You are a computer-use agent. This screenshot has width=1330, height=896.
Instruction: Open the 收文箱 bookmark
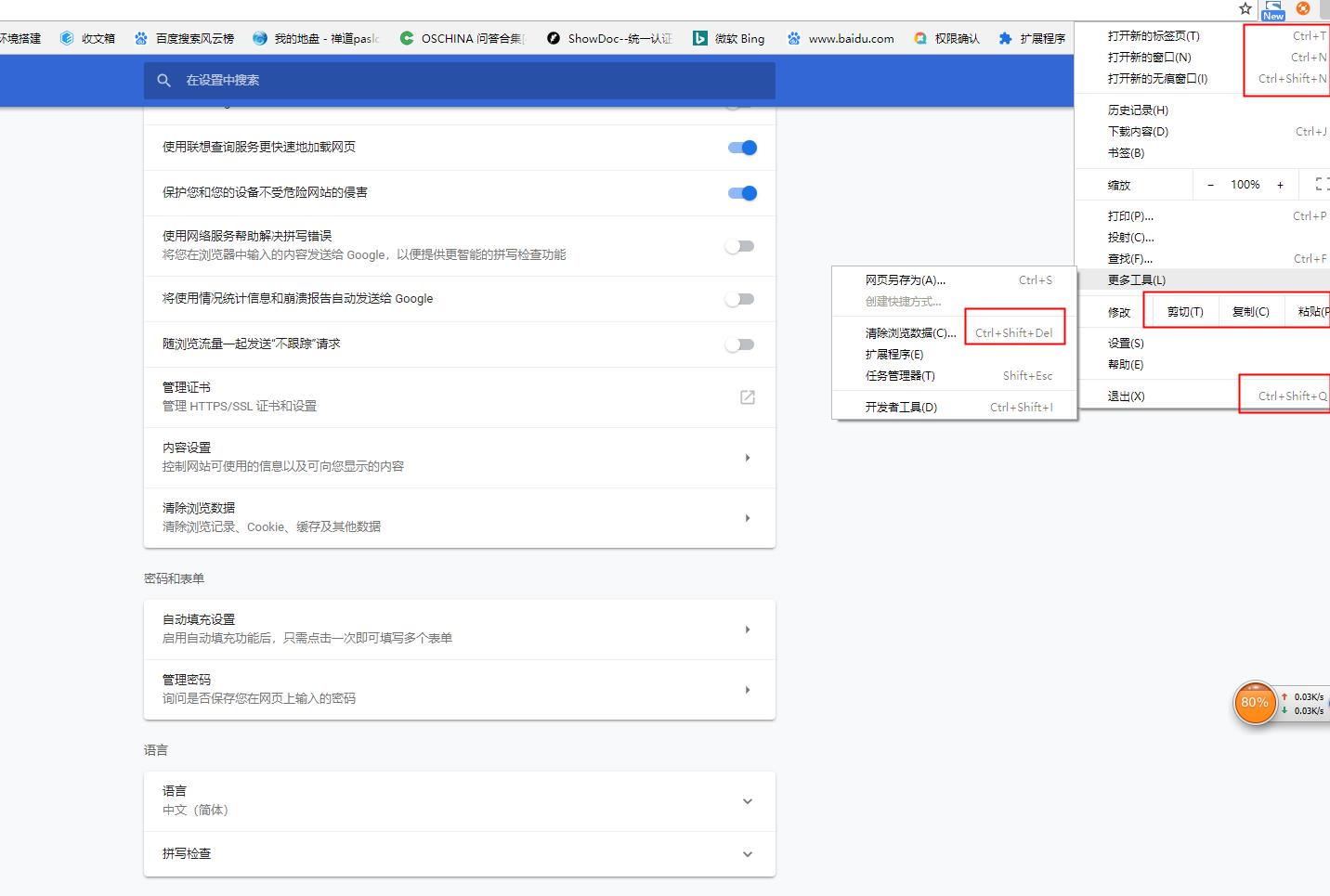(88, 38)
